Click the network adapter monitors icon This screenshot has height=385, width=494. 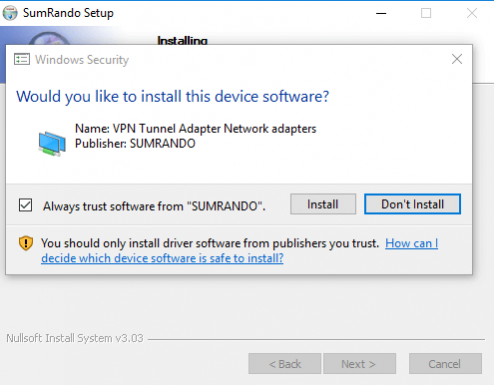click(52, 144)
